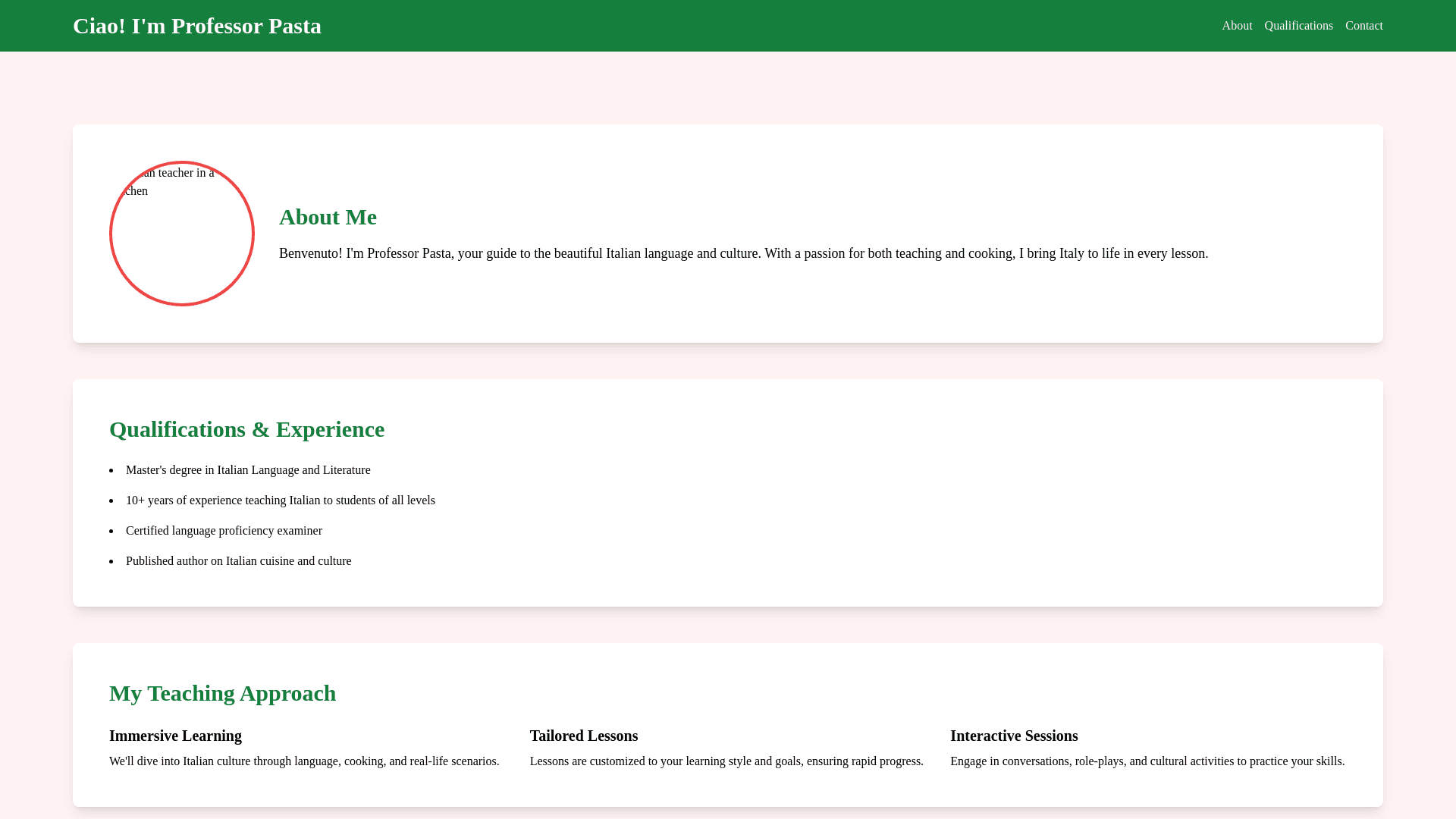Screen dimensions: 1456x819
Task: Click the green header bar background
Action: (x=758, y=26)
